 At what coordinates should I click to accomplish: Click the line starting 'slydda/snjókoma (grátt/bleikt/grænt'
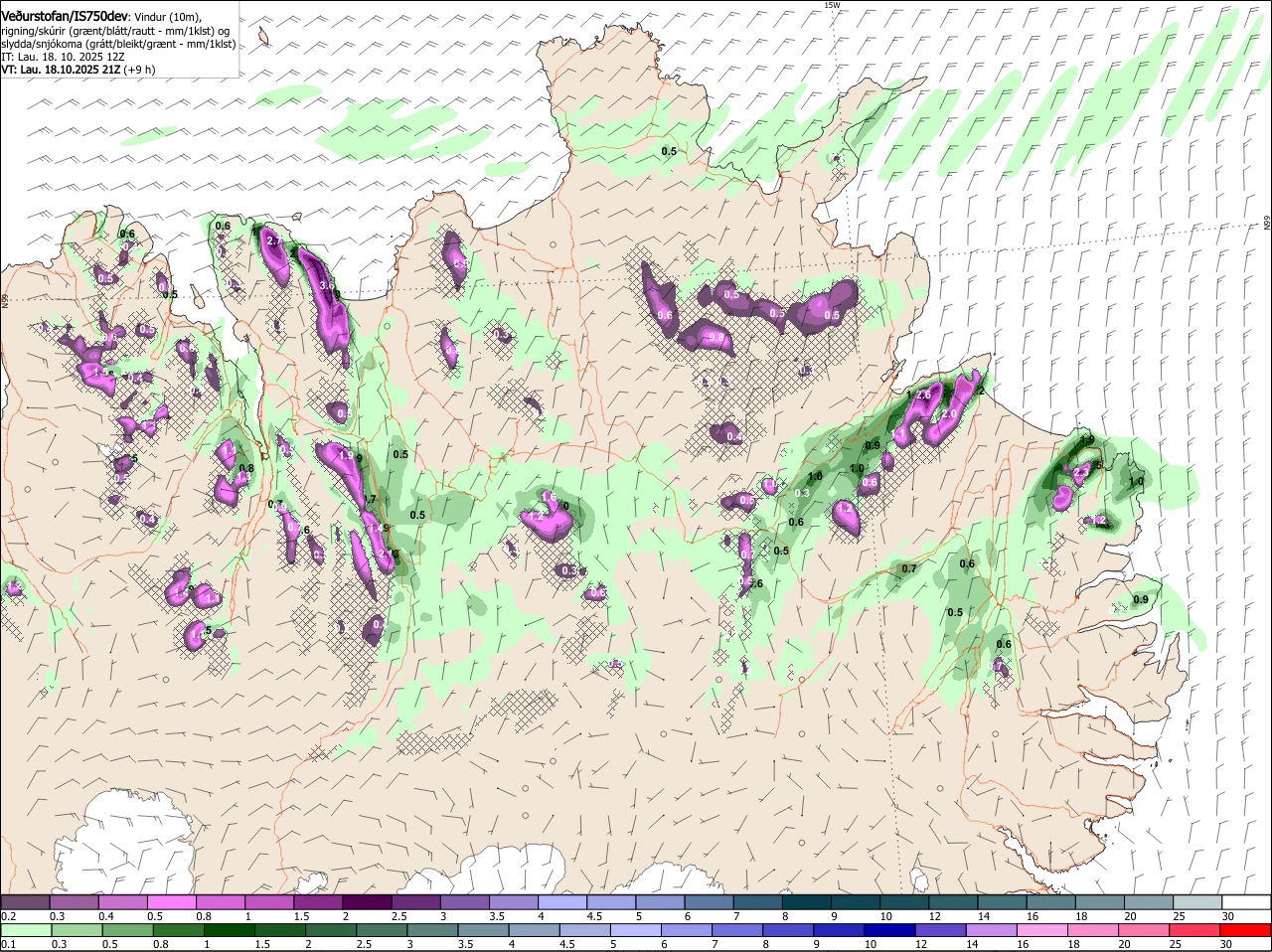tap(118, 44)
